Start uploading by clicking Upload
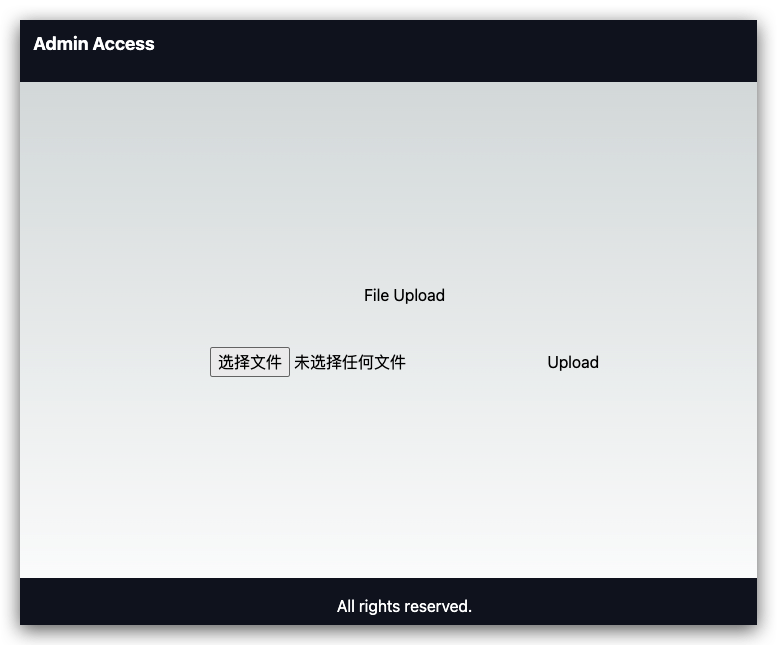Image resolution: width=777 pixels, height=645 pixels. tap(573, 362)
